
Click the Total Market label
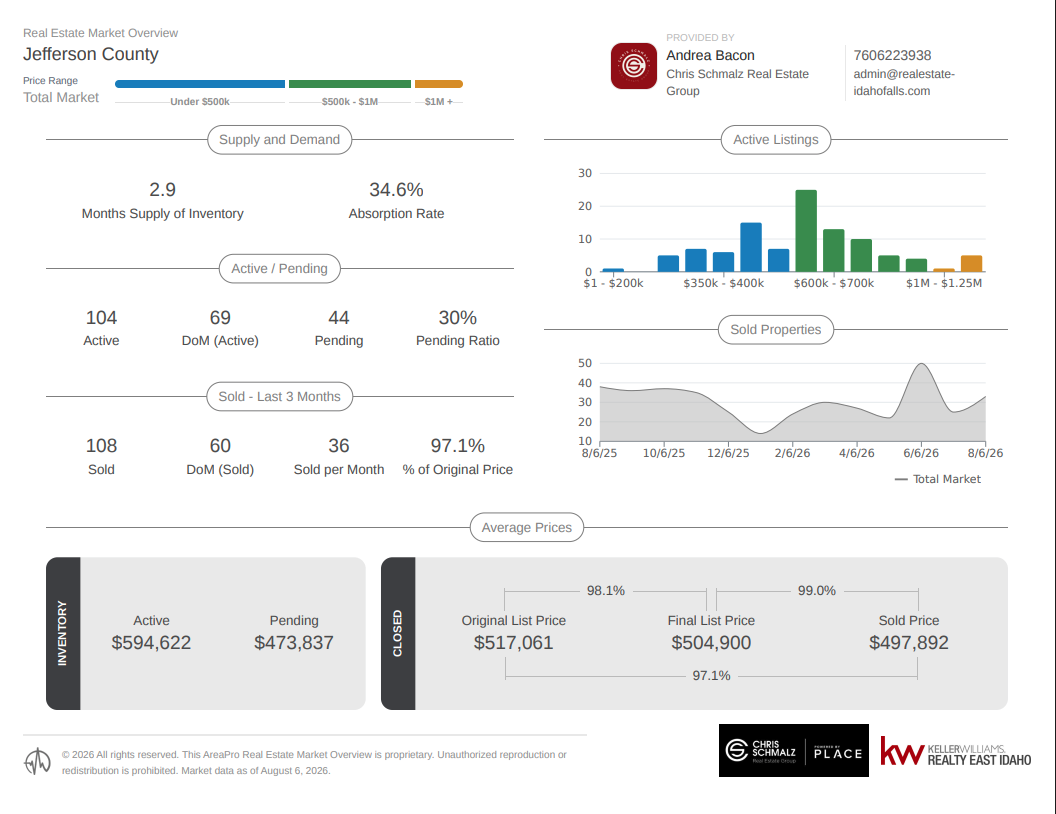(x=61, y=98)
